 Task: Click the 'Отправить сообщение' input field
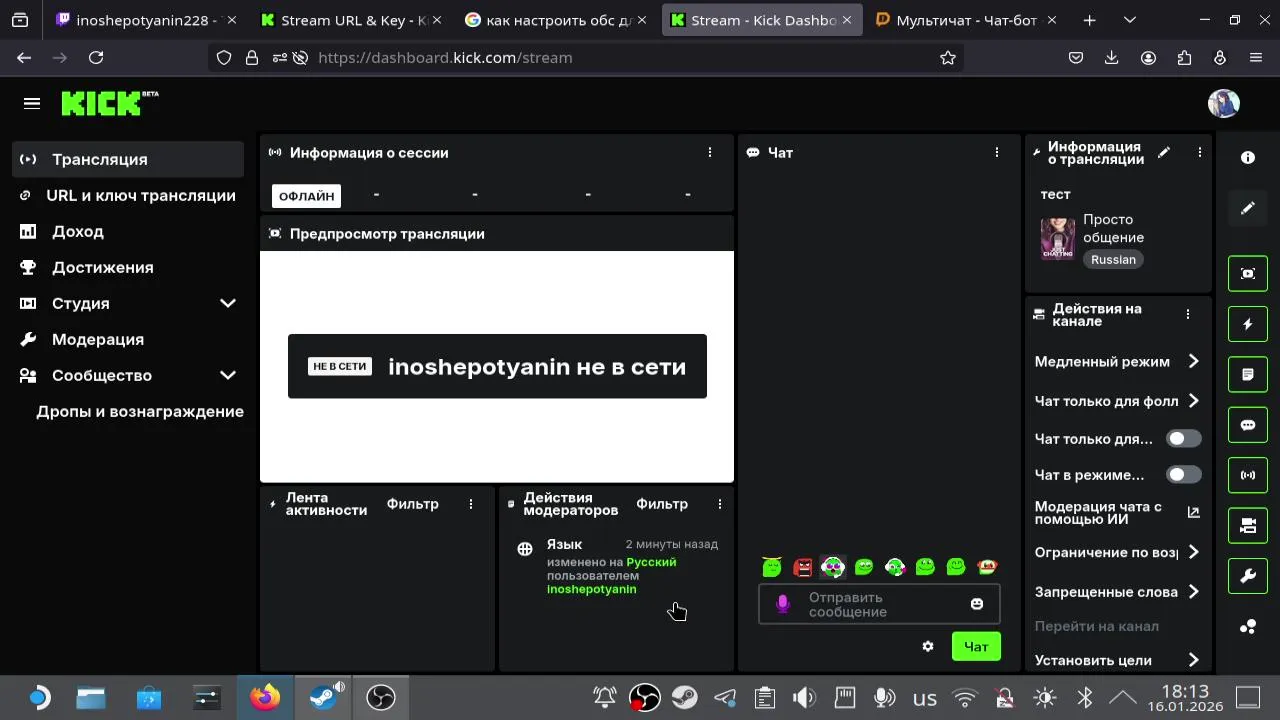[x=879, y=604]
